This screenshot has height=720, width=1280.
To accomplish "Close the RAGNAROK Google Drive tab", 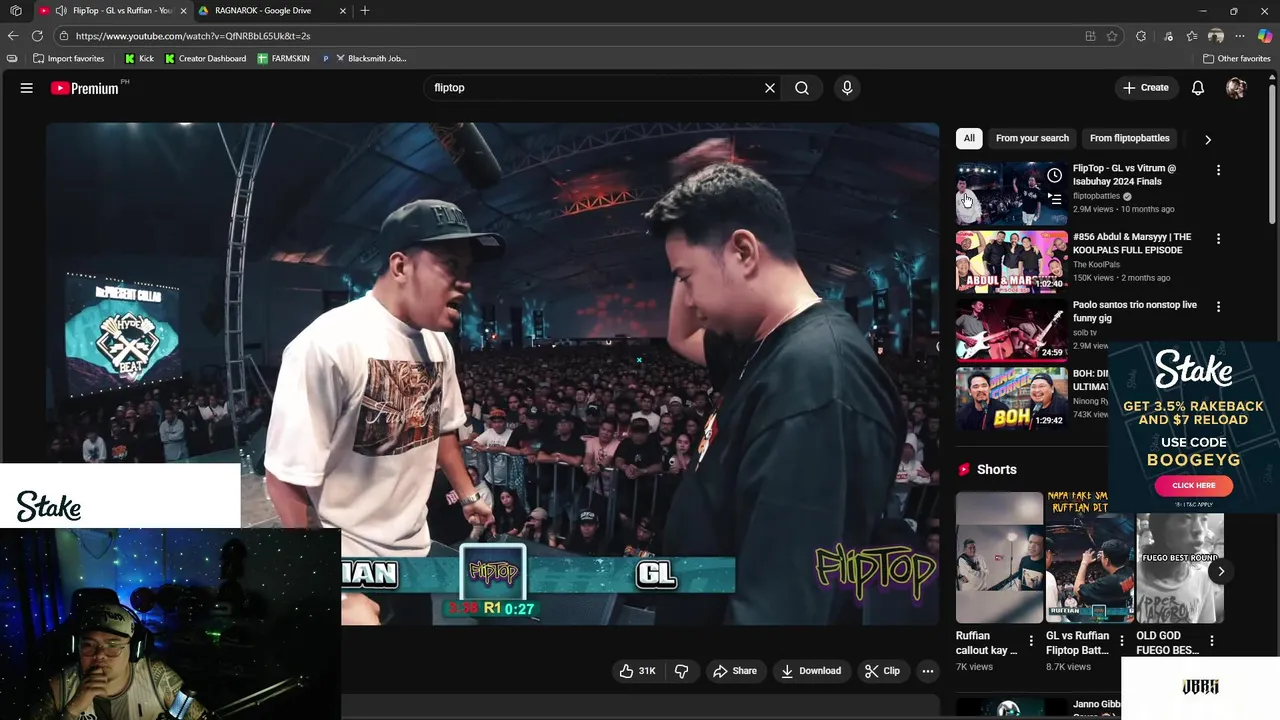I will click(x=343, y=11).
